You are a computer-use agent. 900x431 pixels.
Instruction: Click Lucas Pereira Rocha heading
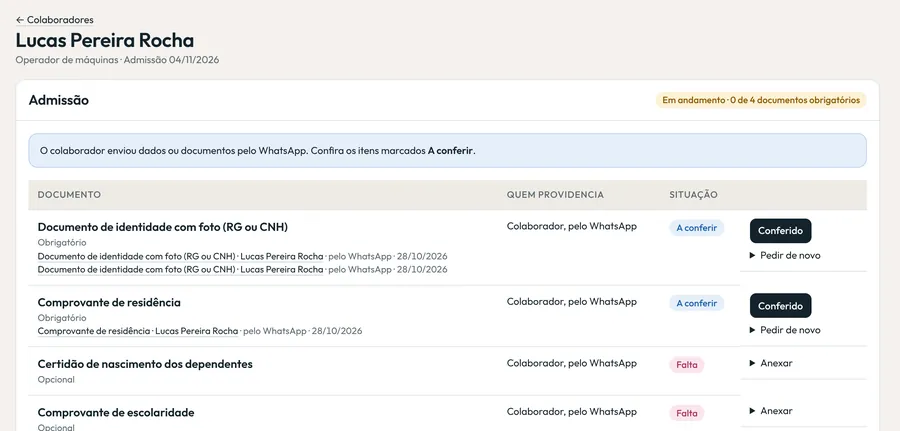pyautogui.click(x=104, y=41)
